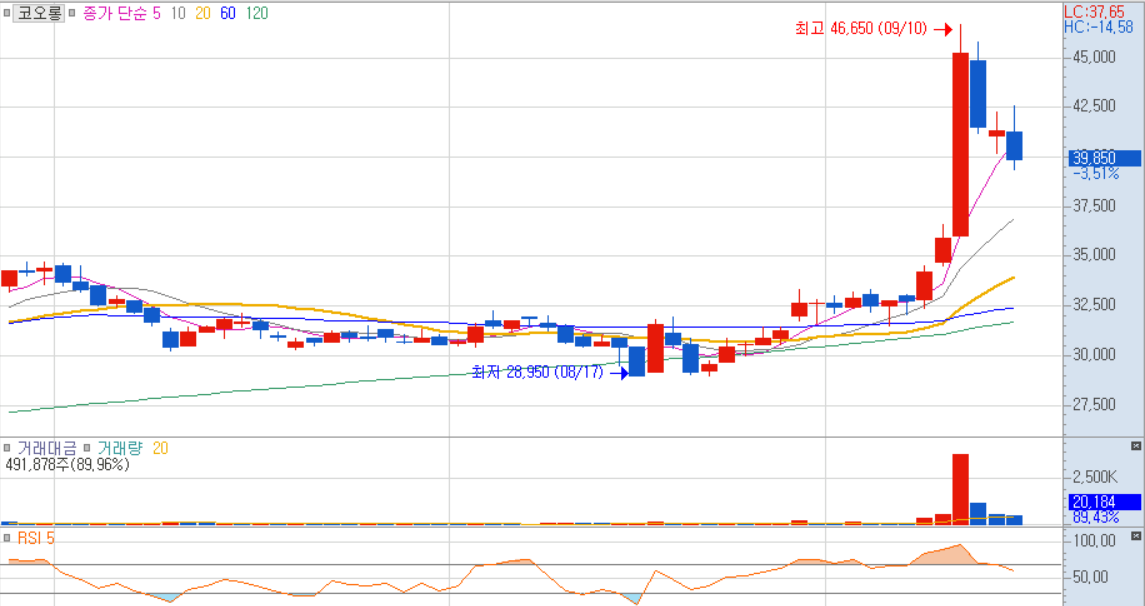Click the 37,500 price axis label
1145x606 pixels.
point(1094,206)
